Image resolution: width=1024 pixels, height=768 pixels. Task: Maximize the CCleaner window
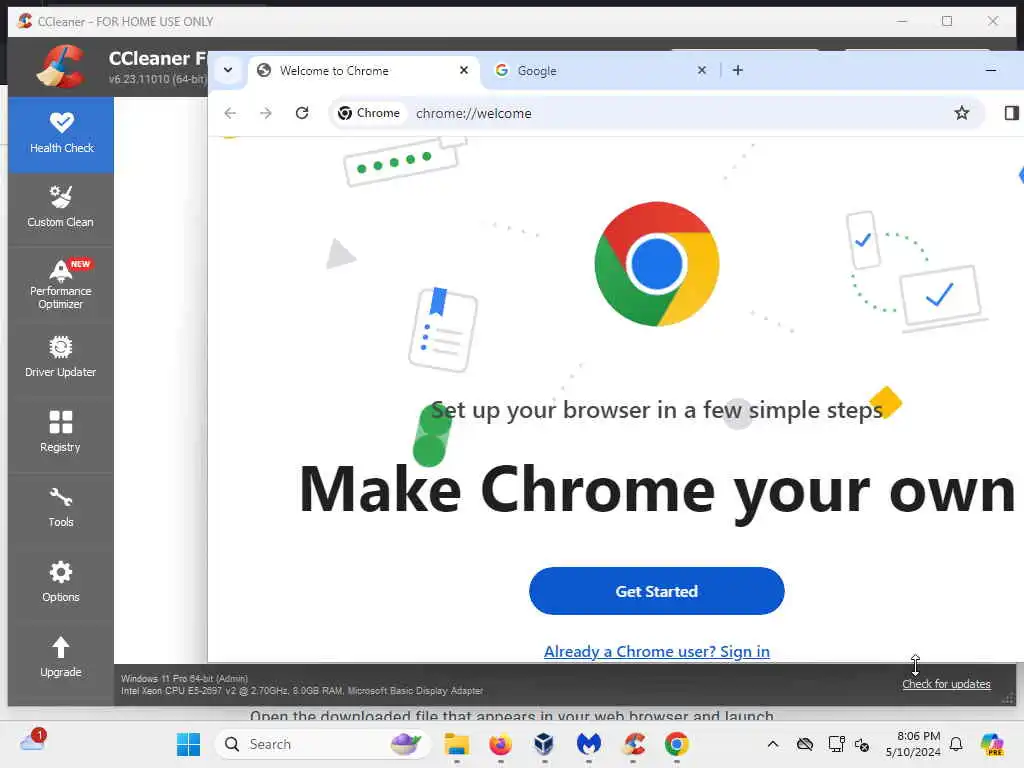pos(946,21)
